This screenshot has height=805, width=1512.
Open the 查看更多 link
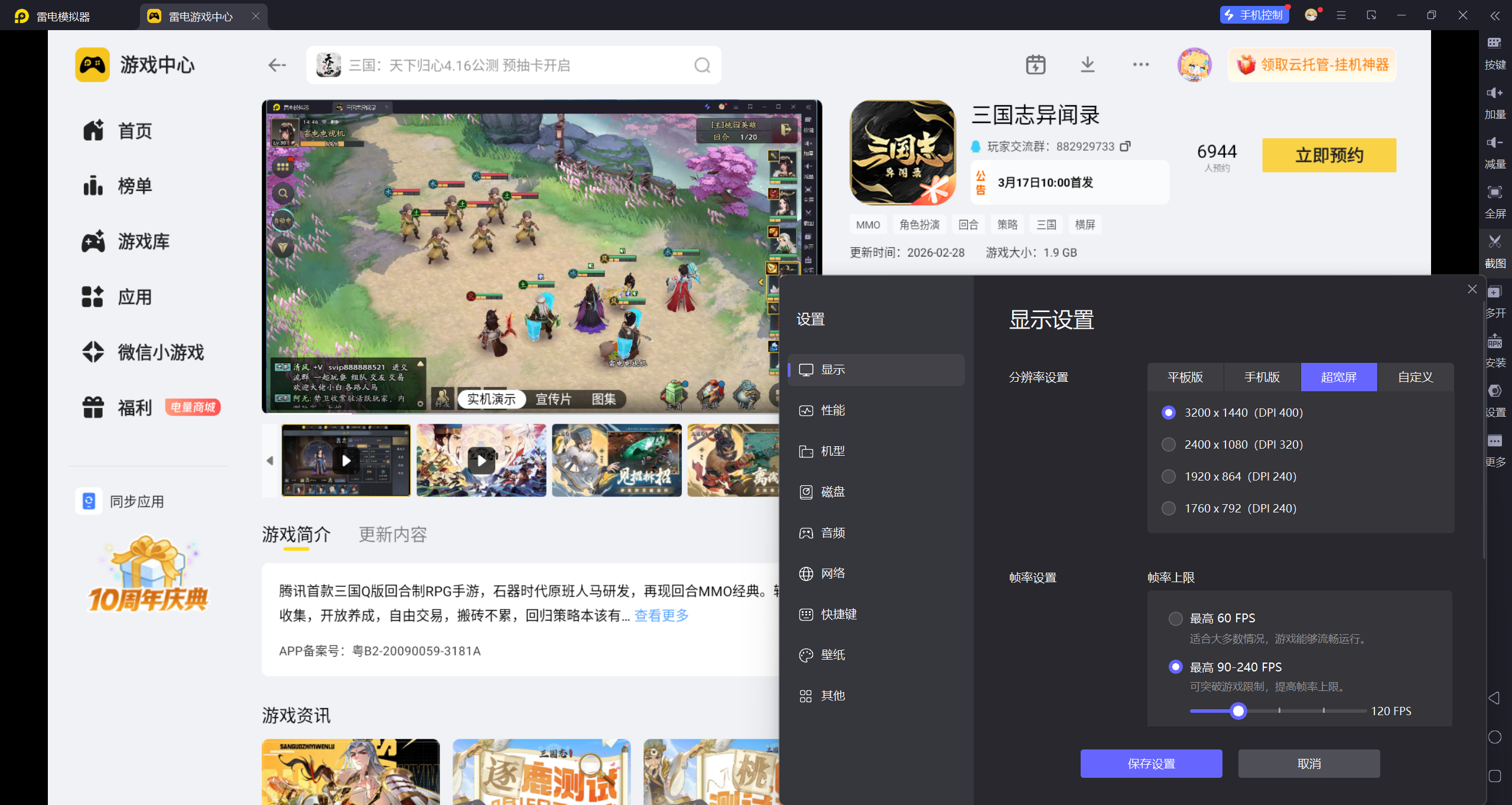click(661, 616)
